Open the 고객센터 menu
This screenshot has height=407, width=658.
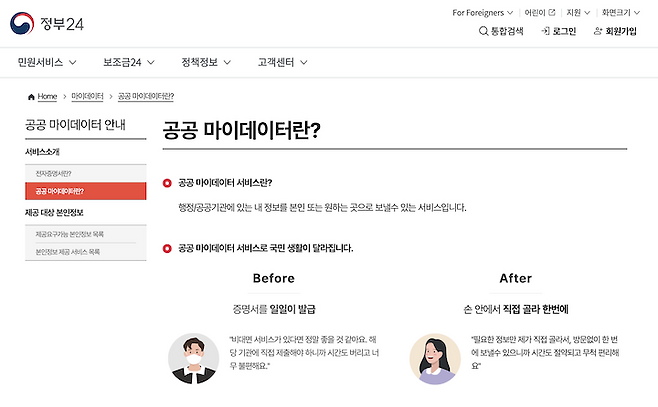282,63
